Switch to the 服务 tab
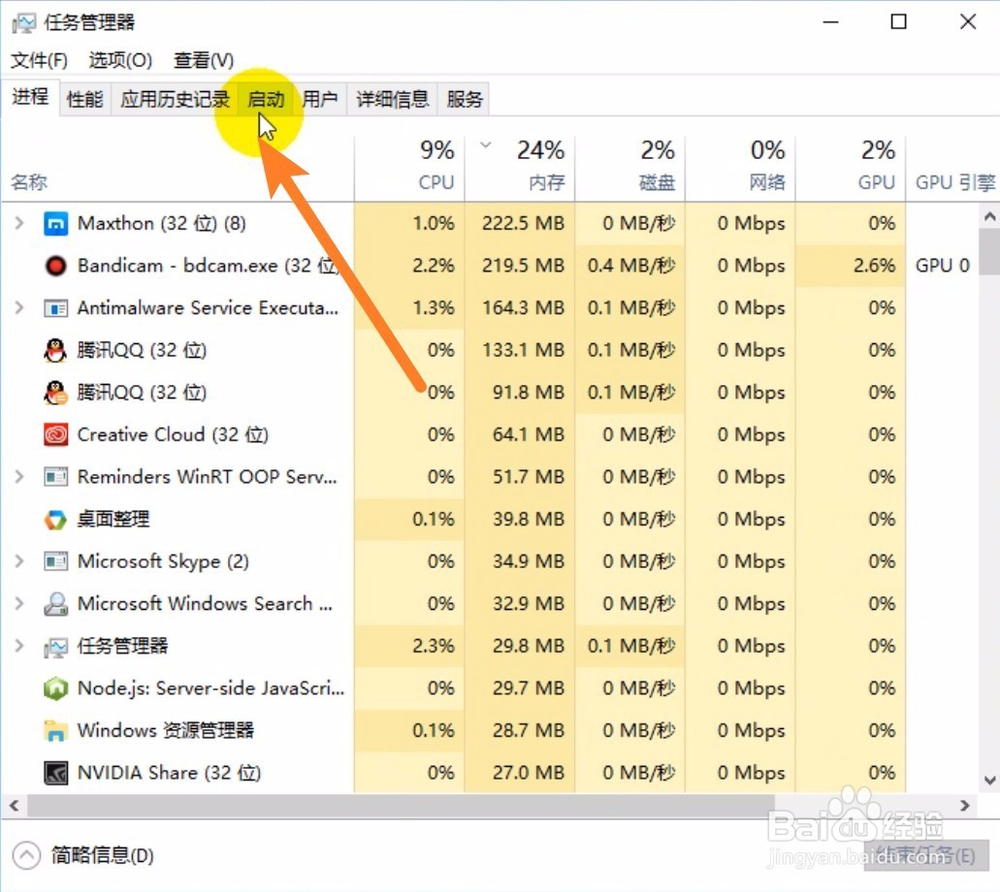 (x=464, y=99)
